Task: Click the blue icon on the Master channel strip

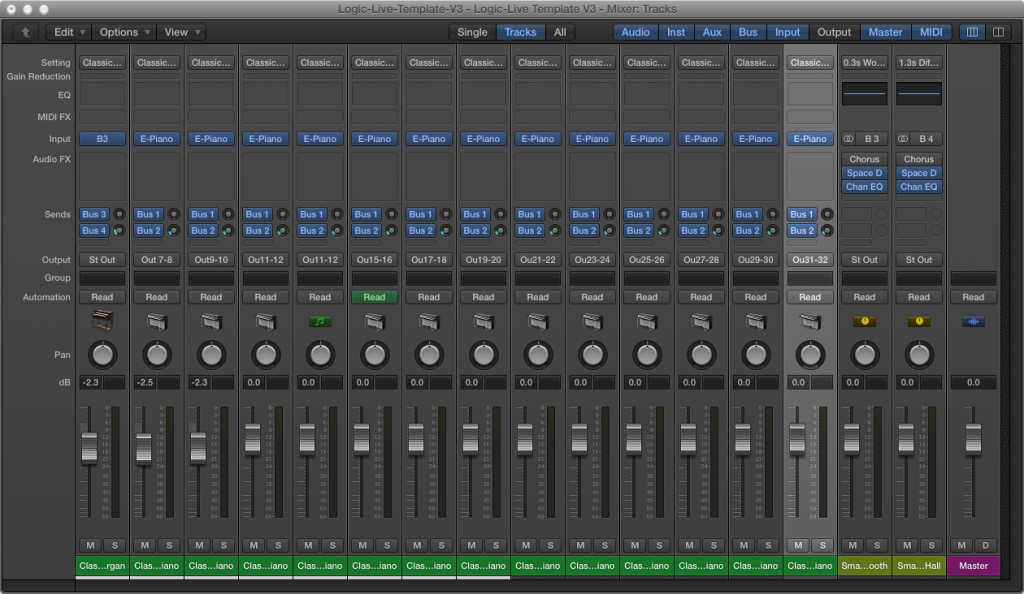Action: tap(972, 321)
